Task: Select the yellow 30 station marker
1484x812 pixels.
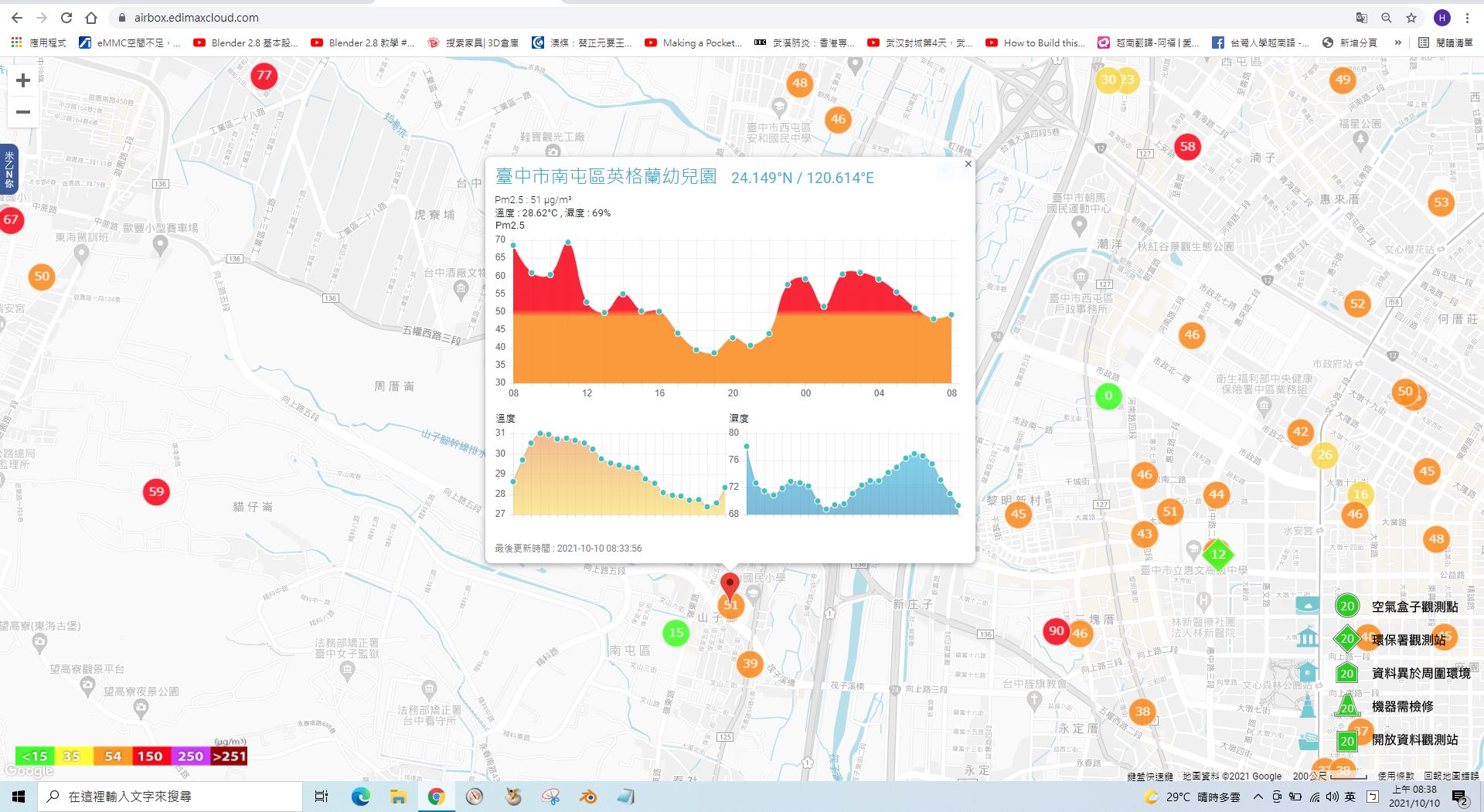Action: [1108, 80]
